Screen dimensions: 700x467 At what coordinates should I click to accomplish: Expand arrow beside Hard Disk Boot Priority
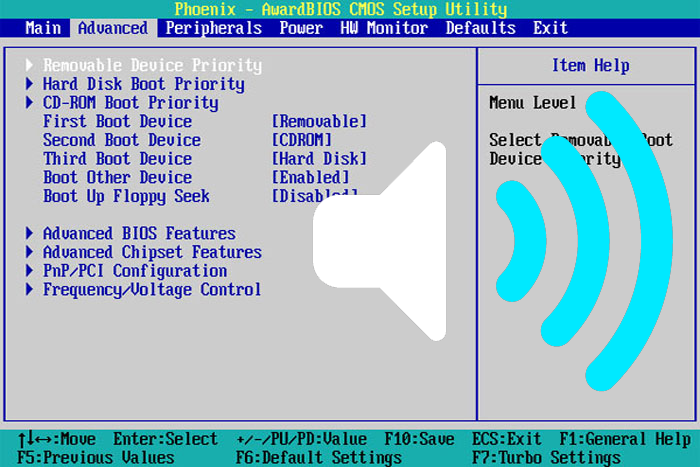29,84
